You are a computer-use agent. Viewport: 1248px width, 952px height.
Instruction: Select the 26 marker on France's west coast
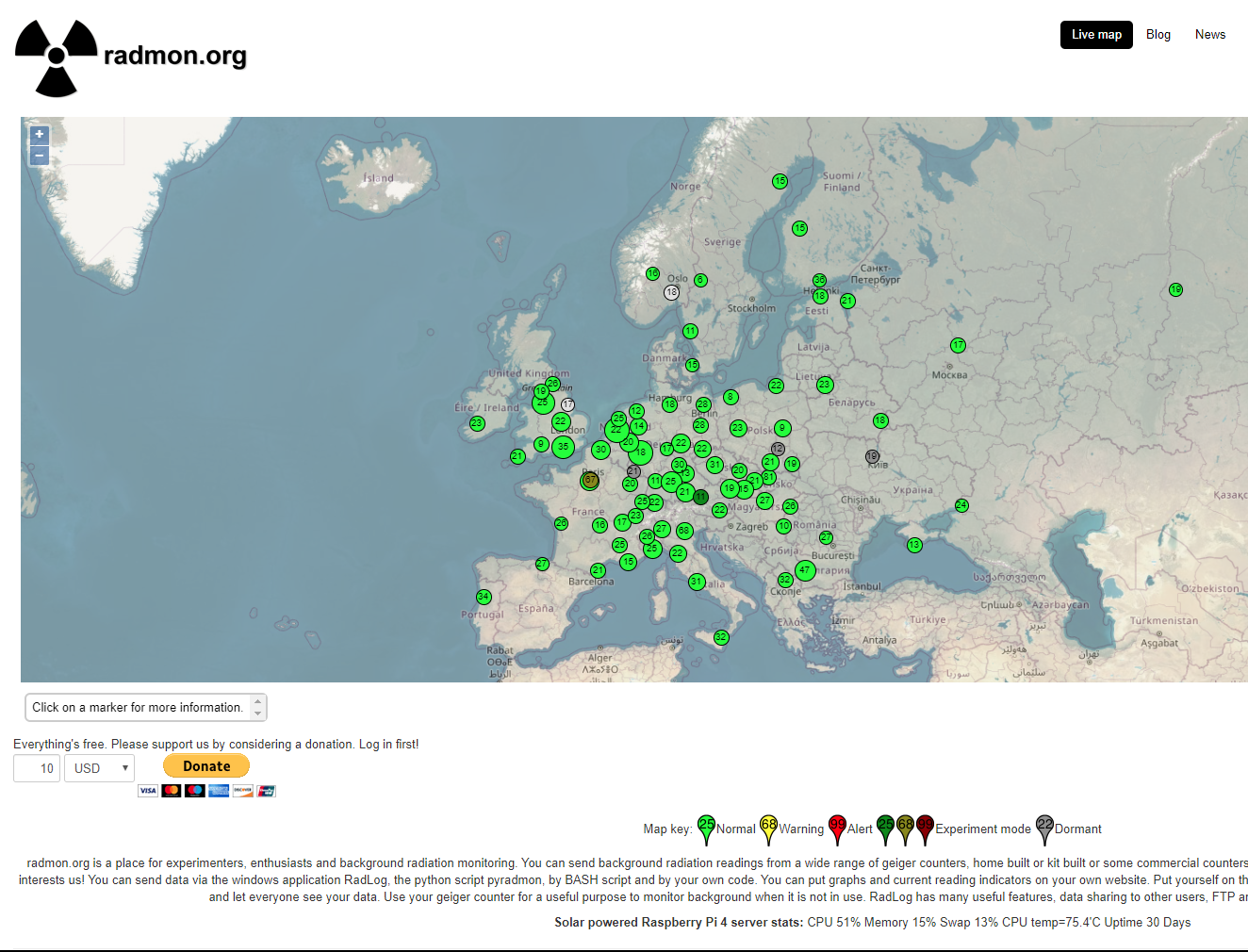click(x=562, y=523)
